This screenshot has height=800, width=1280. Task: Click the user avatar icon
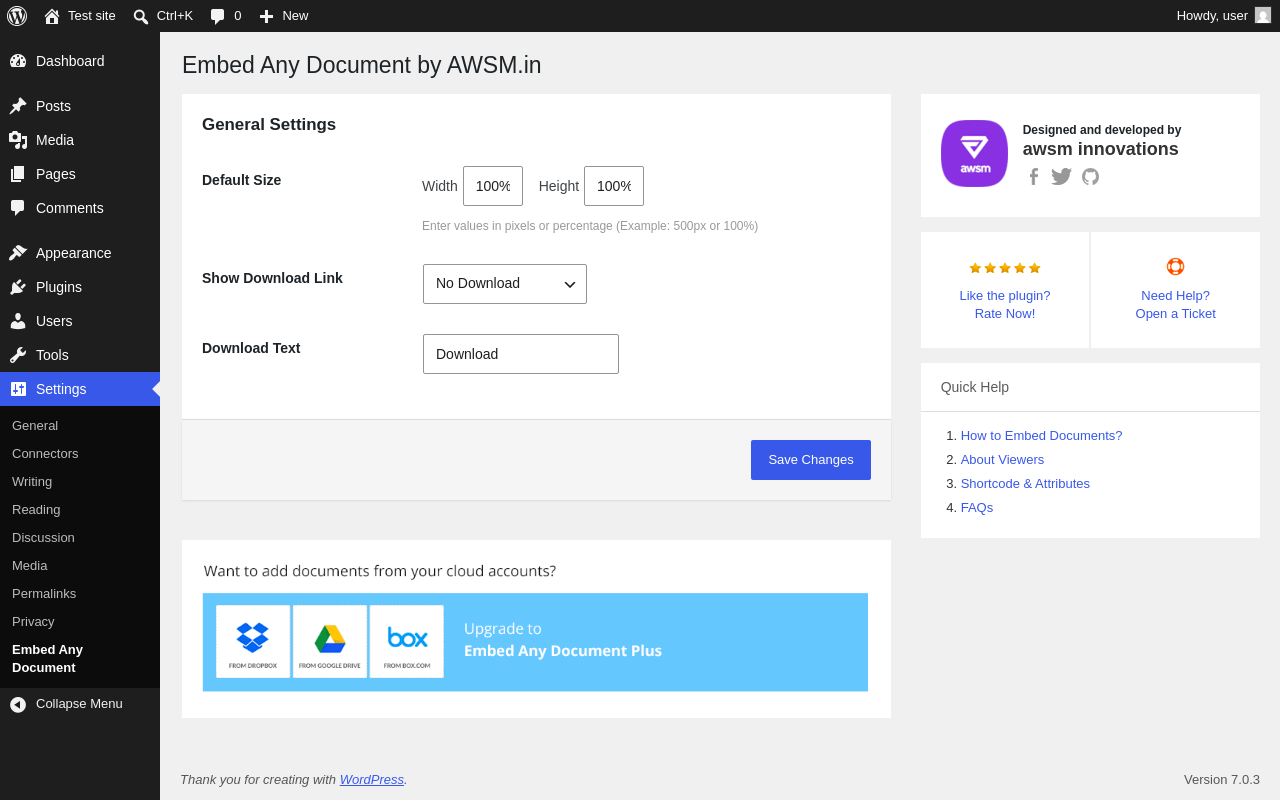tap(1263, 15)
